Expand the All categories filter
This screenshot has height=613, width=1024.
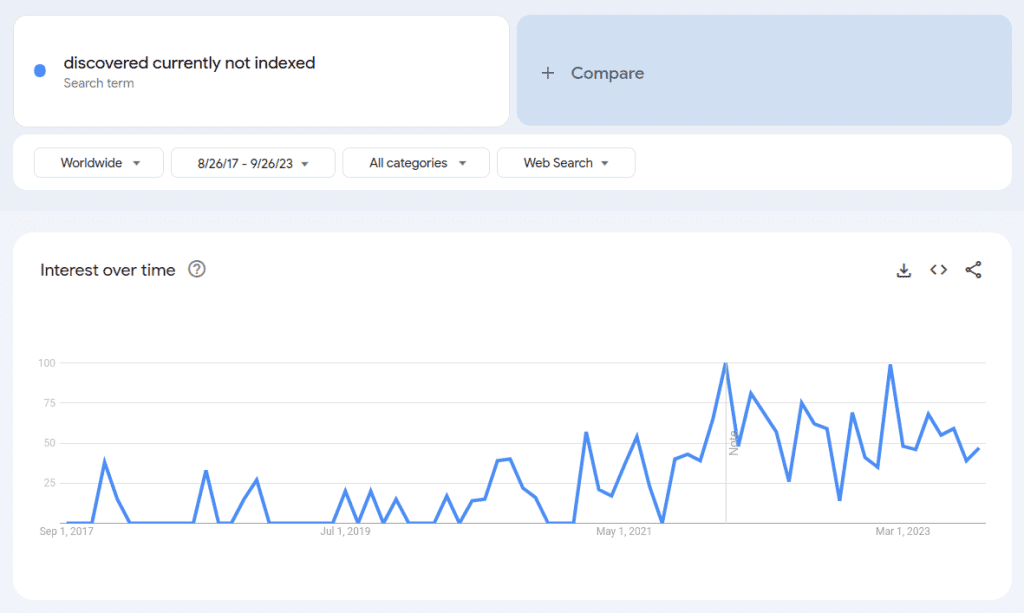click(x=415, y=162)
